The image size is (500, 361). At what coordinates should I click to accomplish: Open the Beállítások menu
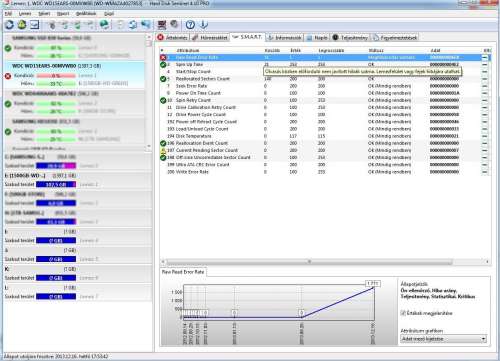pyautogui.click(x=86, y=14)
